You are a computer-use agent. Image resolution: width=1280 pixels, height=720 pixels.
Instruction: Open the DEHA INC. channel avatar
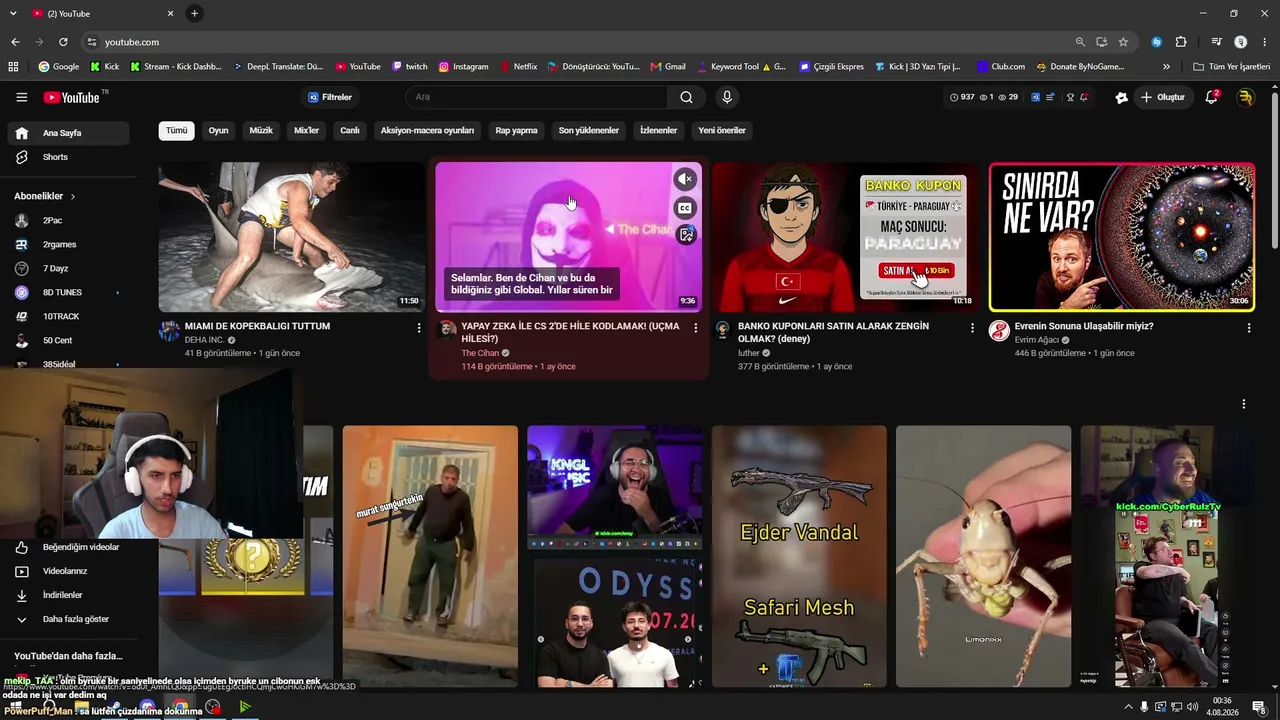169,331
